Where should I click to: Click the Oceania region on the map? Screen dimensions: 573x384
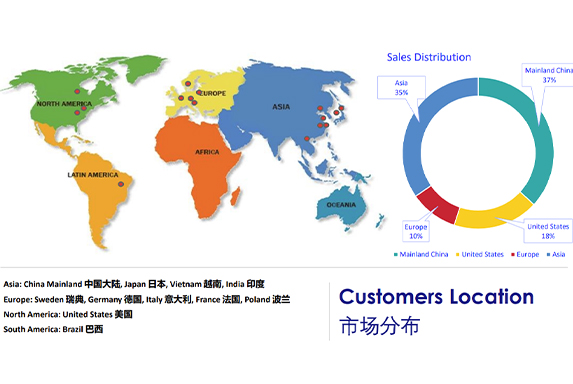pyautogui.click(x=341, y=205)
